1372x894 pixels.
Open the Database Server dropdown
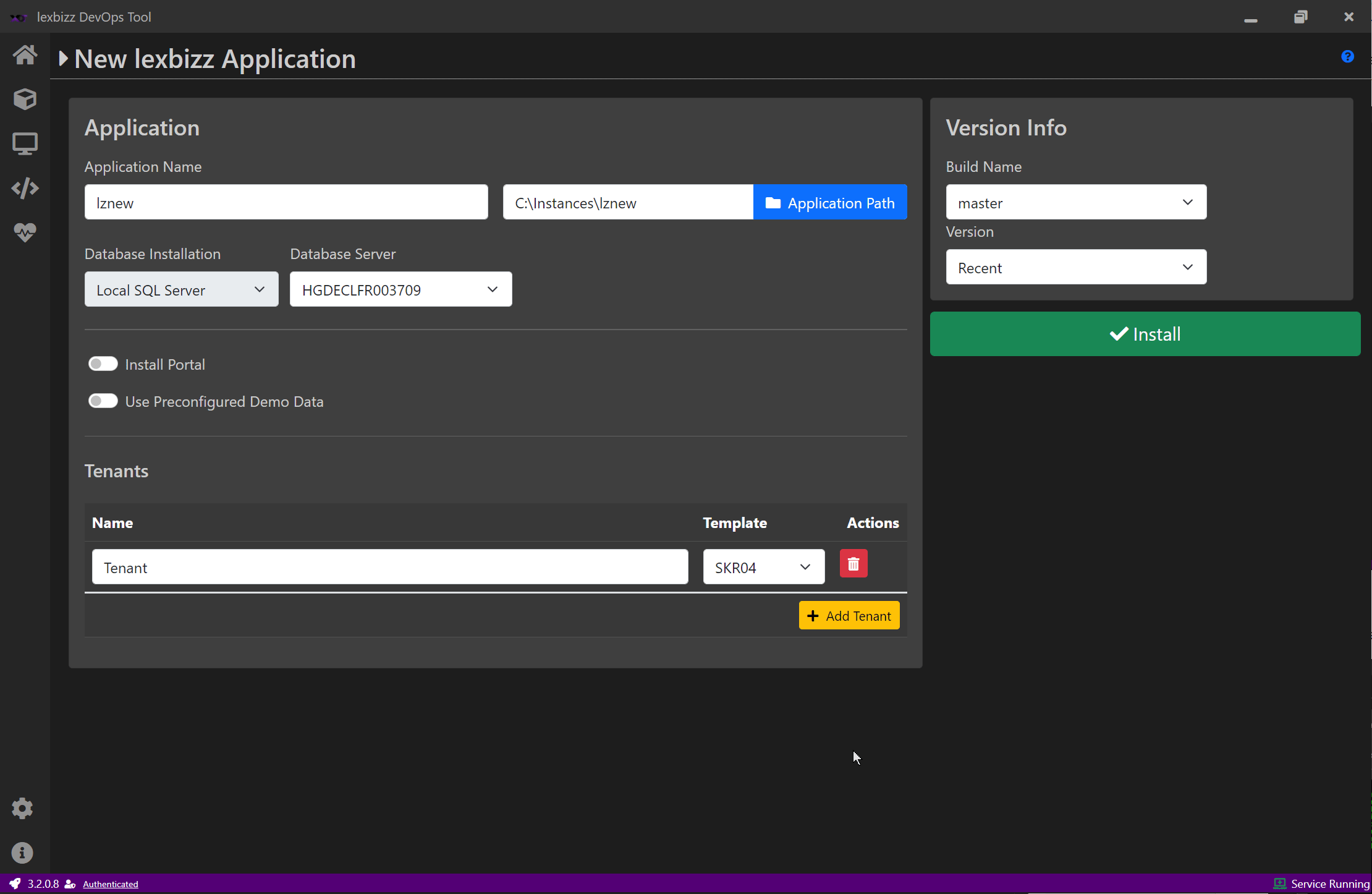pyautogui.click(x=400, y=289)
